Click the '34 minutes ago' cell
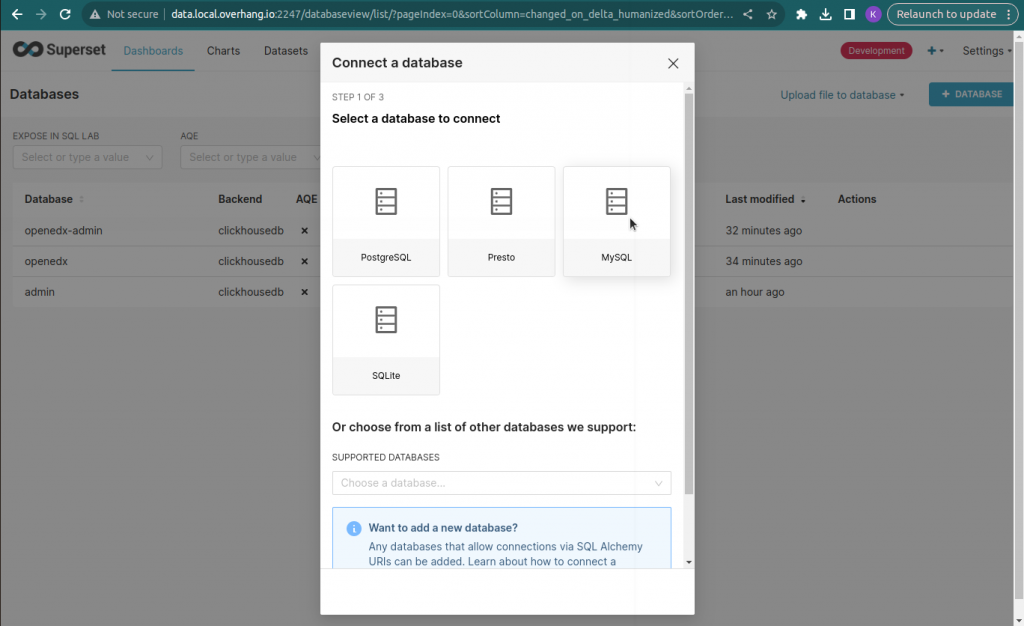Viewport: 1024px width, 626px height. 763,261
